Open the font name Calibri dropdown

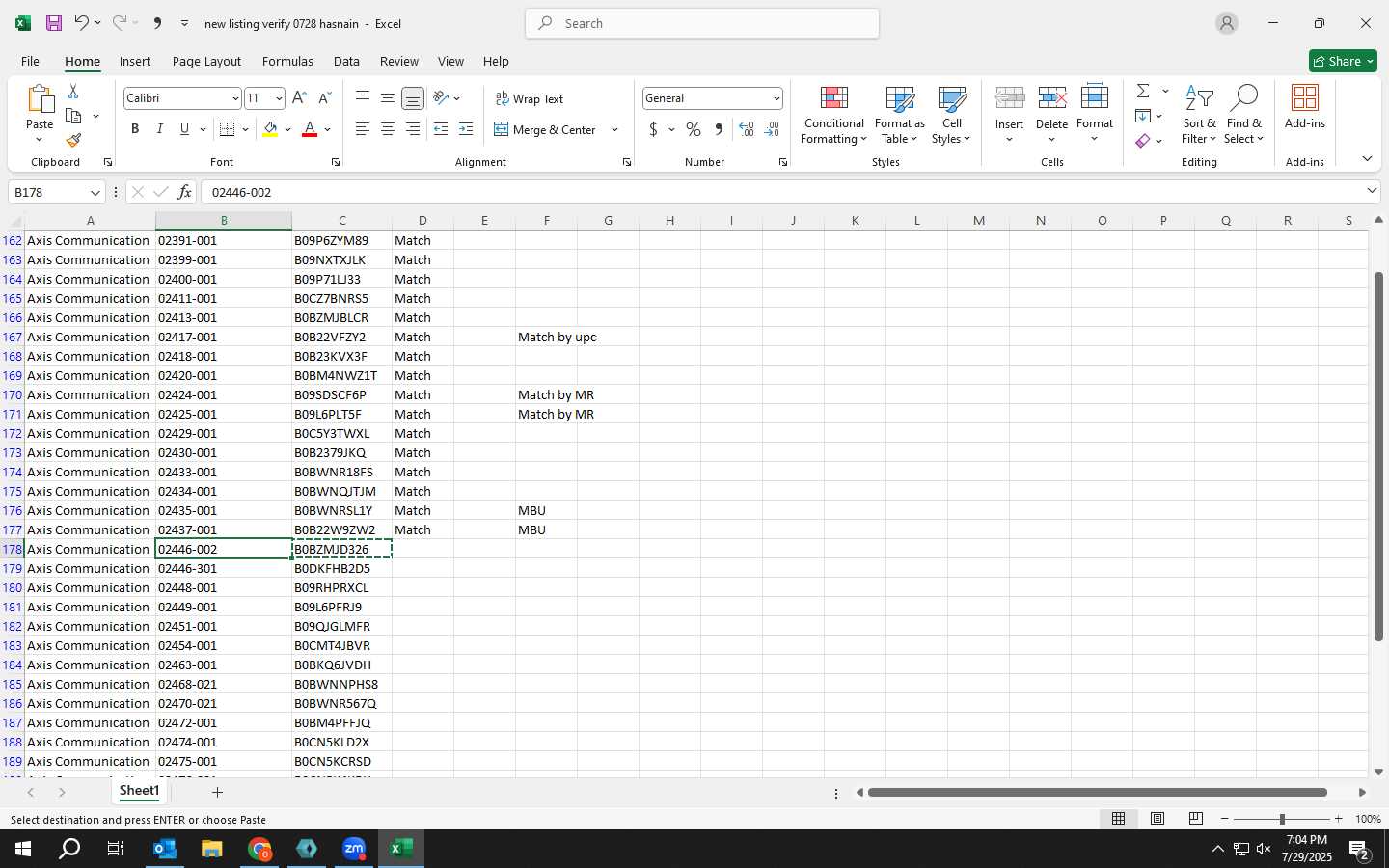234,98
